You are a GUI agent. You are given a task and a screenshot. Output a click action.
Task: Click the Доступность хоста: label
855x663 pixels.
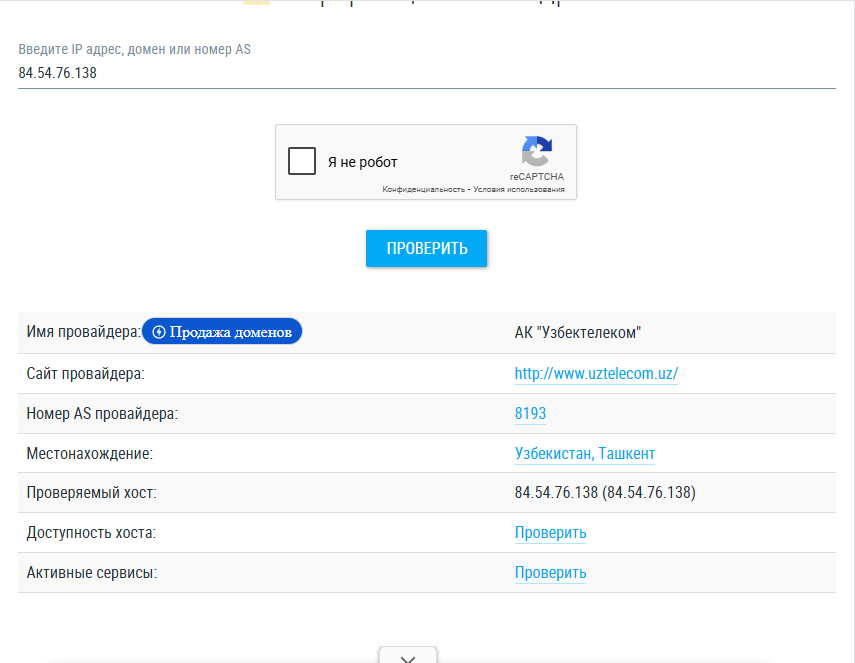point(91,533)
